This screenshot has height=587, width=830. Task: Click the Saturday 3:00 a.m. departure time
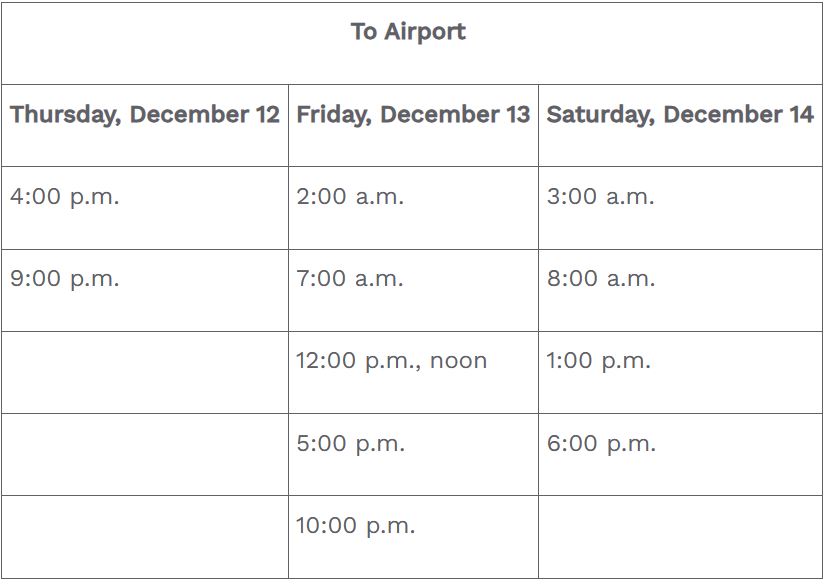(x=600, y=197)
